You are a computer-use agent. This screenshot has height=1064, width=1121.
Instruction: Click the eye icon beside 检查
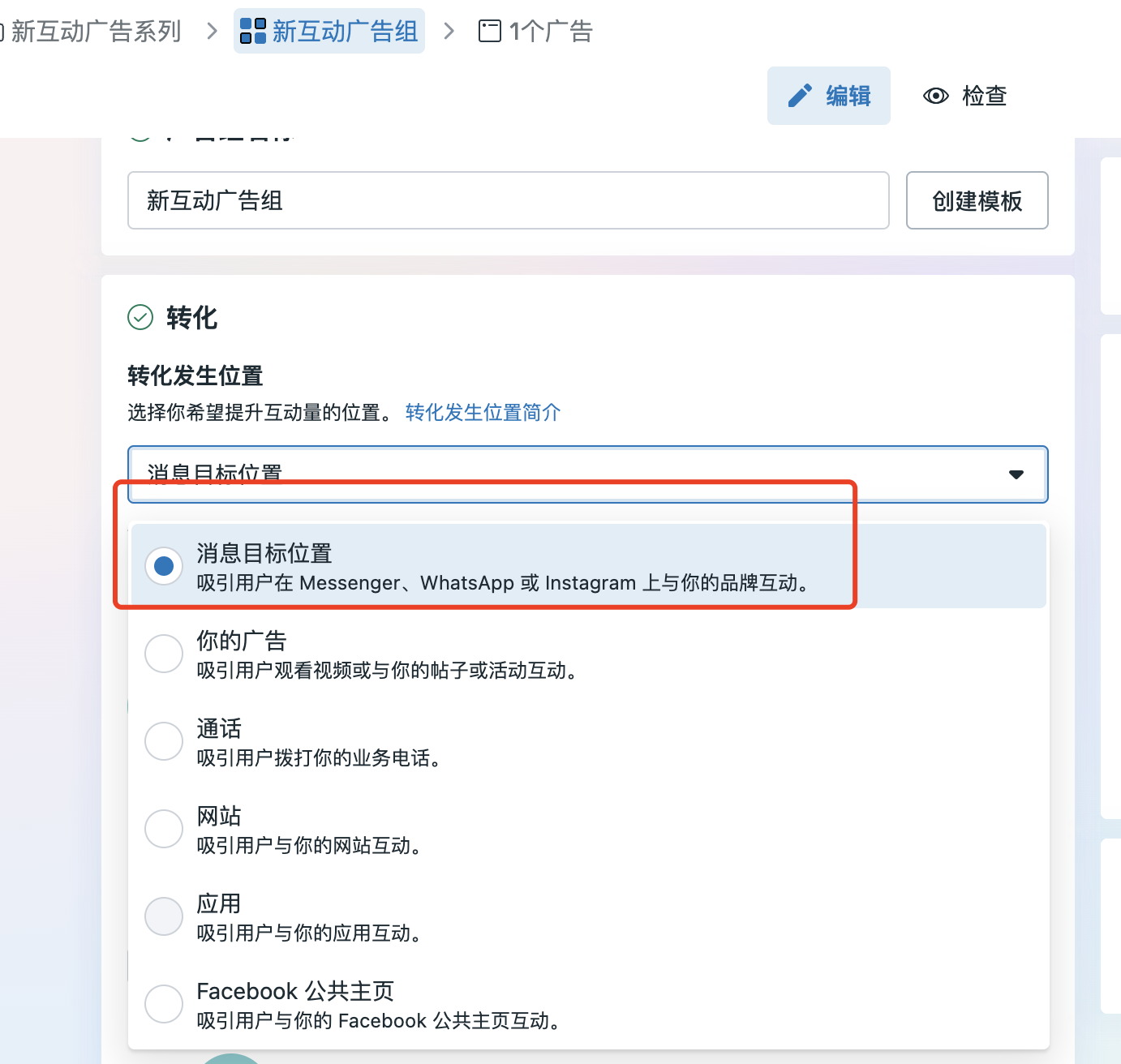pyautogui.click(x=936, y=96)
